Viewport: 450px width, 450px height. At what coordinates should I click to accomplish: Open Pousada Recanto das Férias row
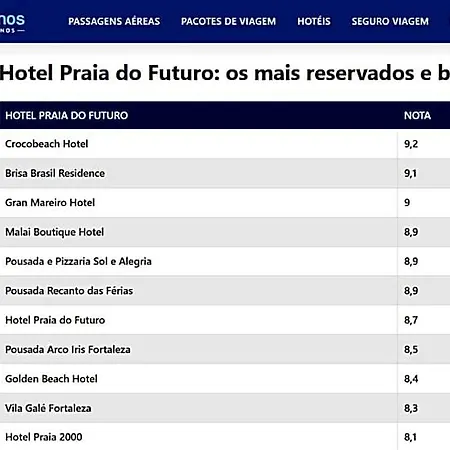(225, 290)
